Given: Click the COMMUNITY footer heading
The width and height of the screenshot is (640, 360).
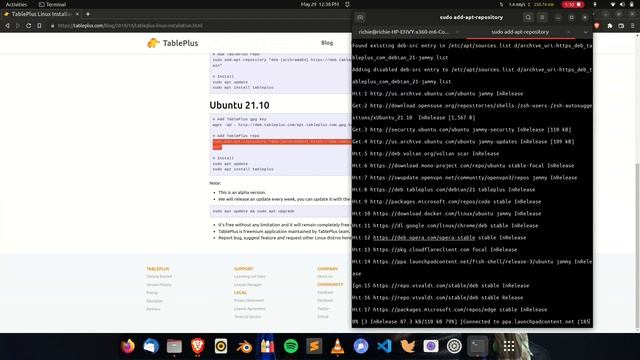Looking at the screenshot, I should pyautogui.click(x=330, y=284).
